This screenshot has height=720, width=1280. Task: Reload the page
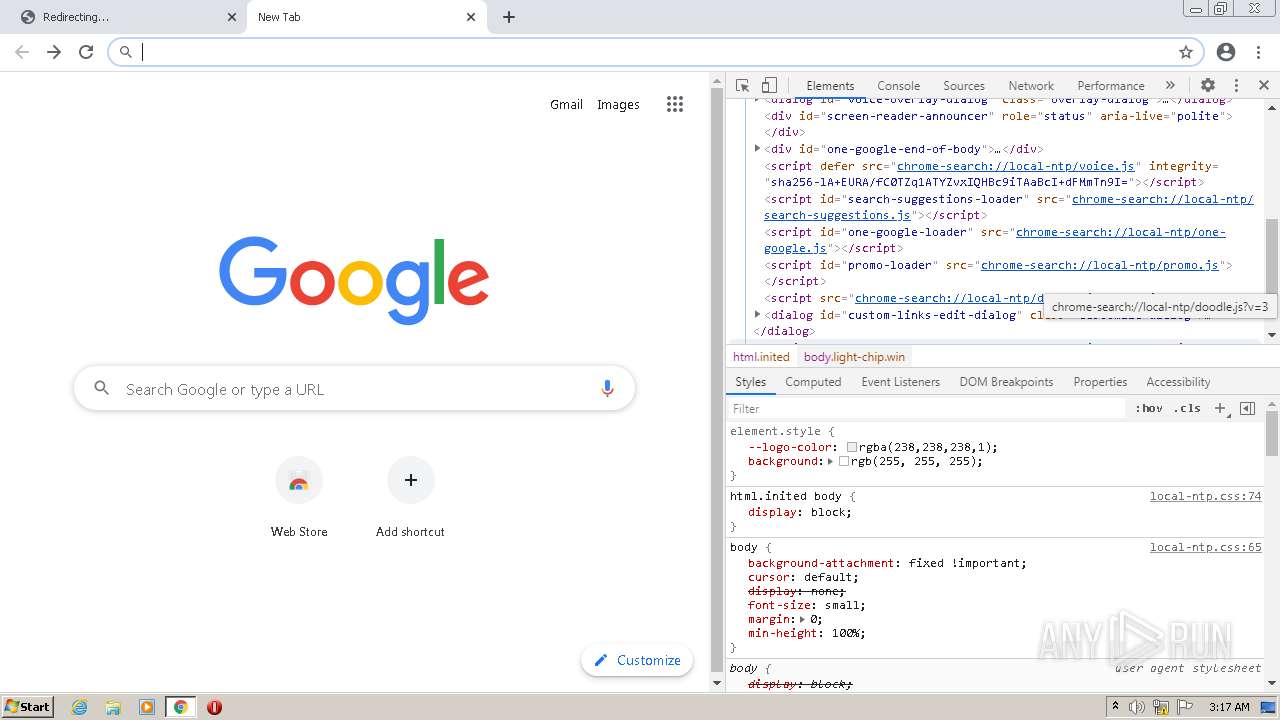tap(86, 52)
